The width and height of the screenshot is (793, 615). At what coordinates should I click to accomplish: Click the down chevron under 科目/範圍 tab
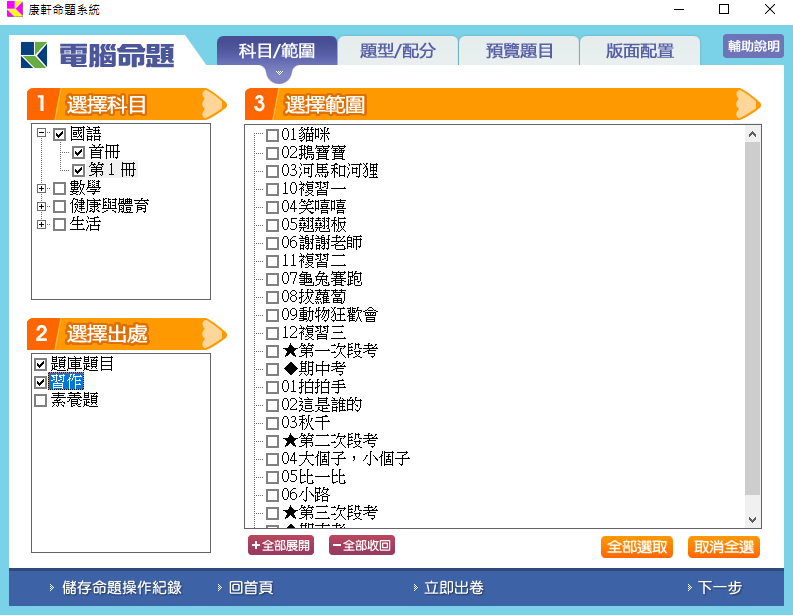280,73
